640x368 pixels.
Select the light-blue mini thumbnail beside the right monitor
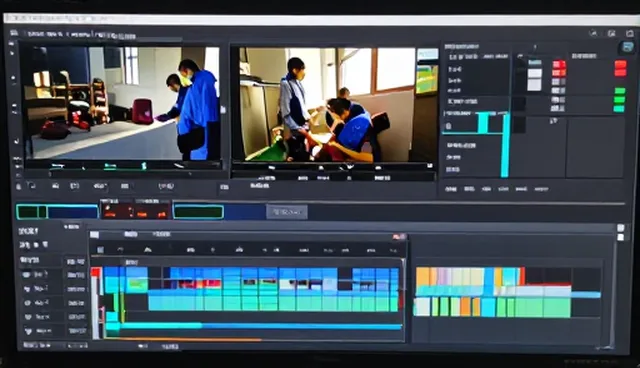point(427,55)
